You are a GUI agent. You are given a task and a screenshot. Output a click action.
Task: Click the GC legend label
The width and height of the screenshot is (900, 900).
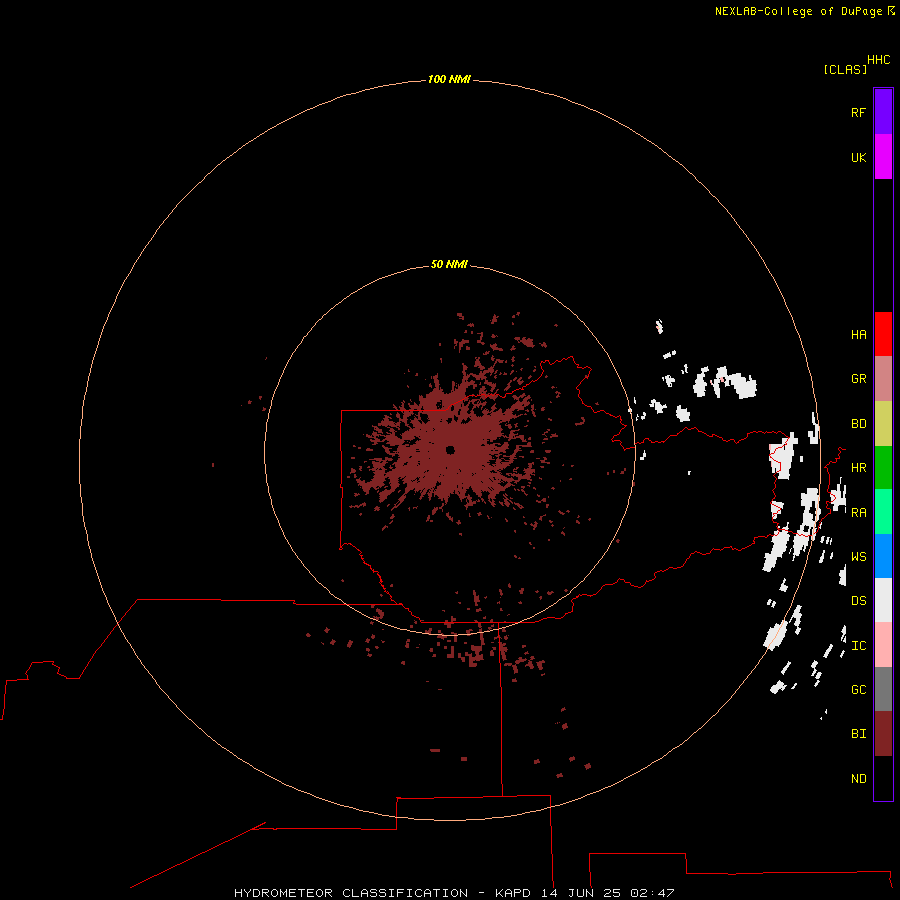858,690
